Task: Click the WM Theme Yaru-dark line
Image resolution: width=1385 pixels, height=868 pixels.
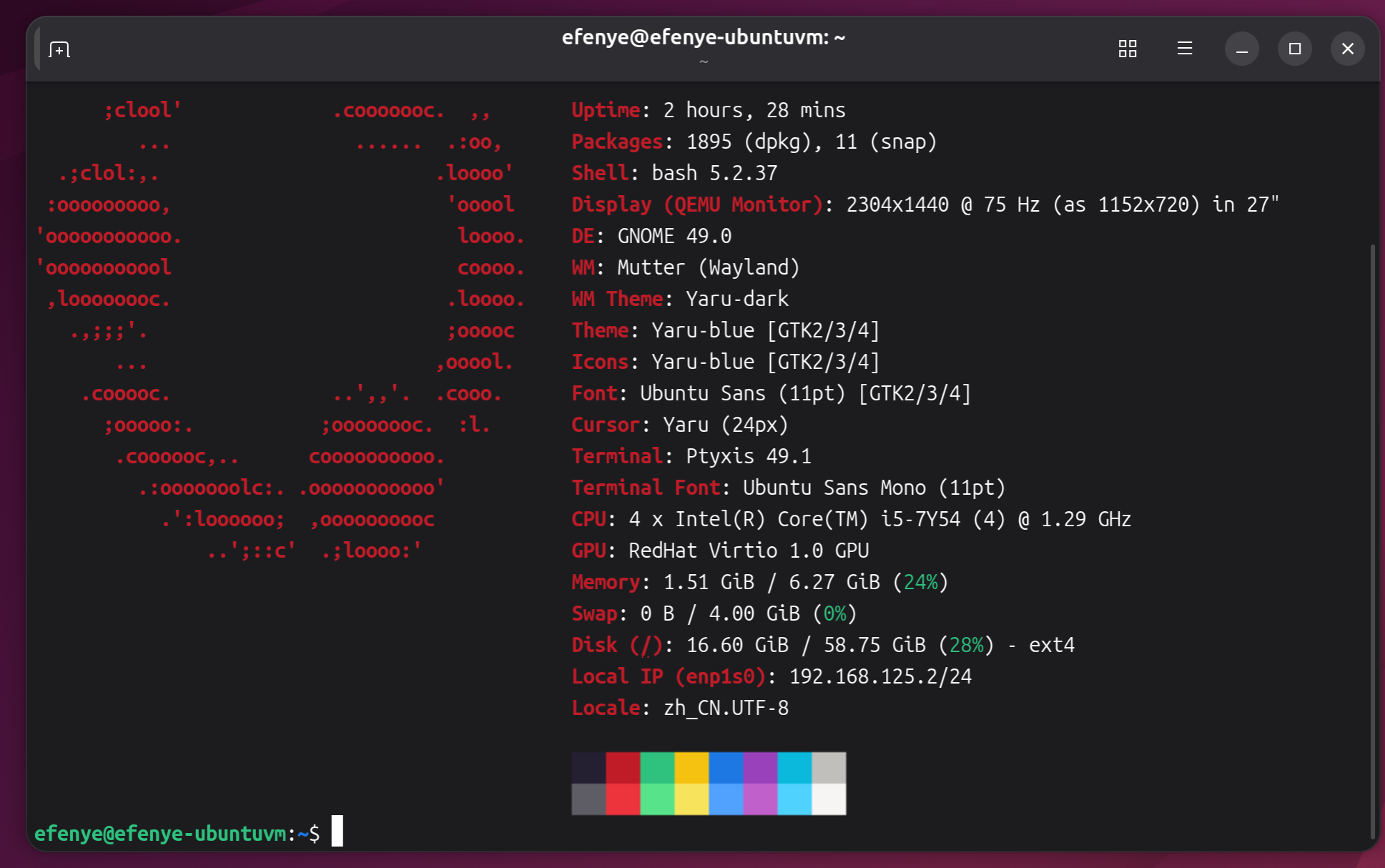Action: [680, 299]
